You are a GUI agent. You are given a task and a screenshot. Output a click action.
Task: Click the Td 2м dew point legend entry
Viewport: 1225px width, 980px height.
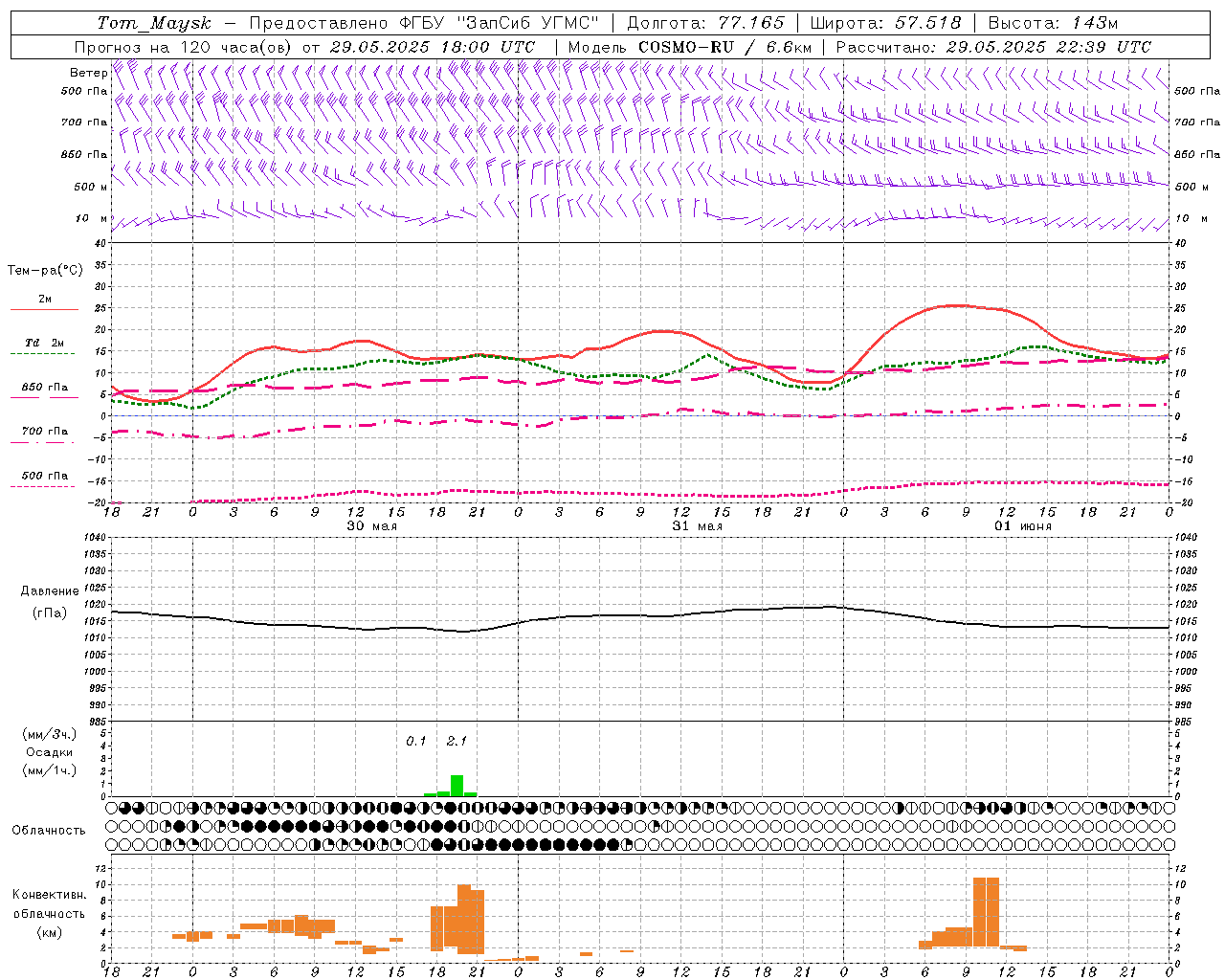tap(45, 343)
